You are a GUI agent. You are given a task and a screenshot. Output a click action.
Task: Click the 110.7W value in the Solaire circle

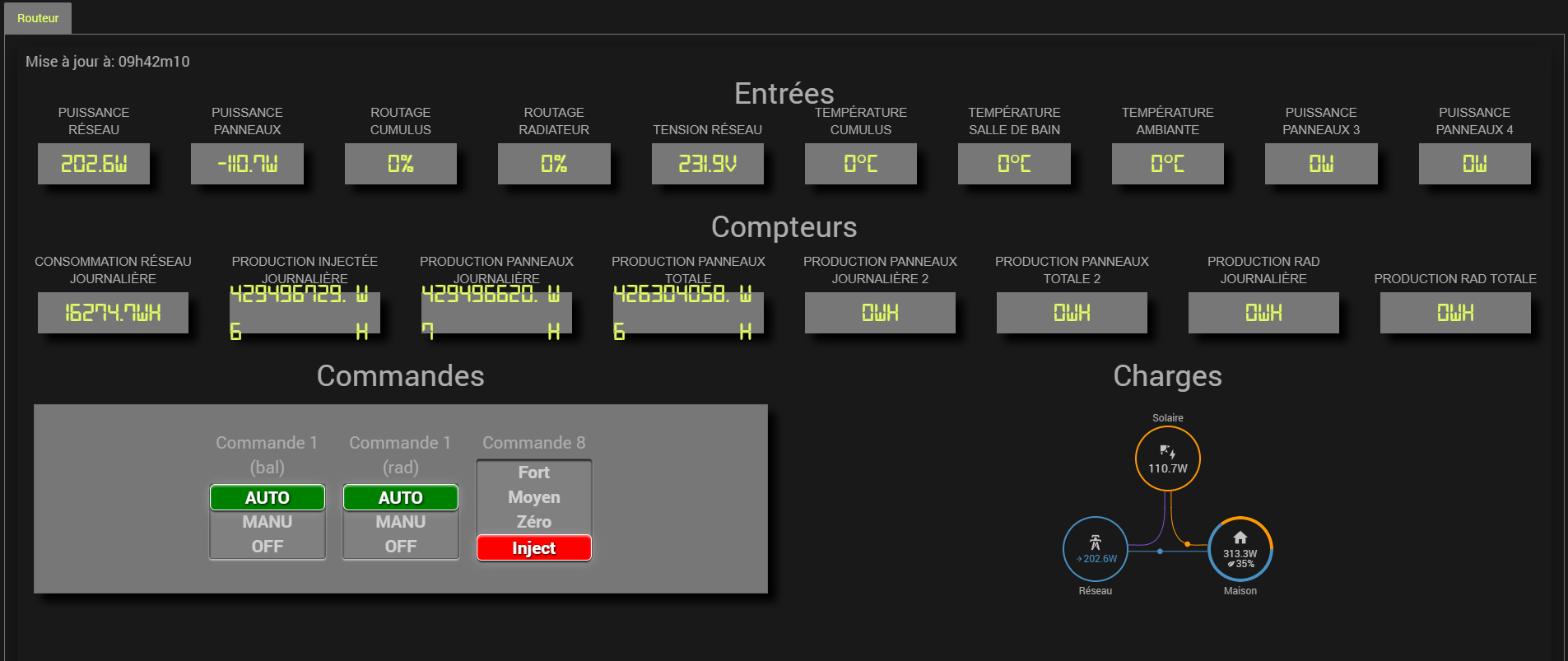[x=1168, y=468]
